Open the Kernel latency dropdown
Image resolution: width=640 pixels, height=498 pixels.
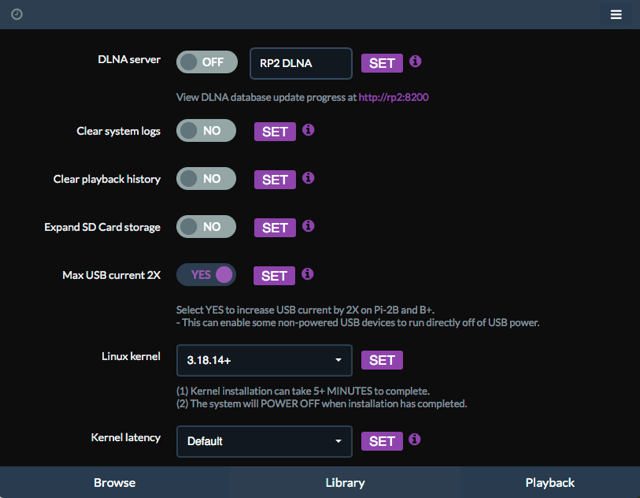[264, 441]
